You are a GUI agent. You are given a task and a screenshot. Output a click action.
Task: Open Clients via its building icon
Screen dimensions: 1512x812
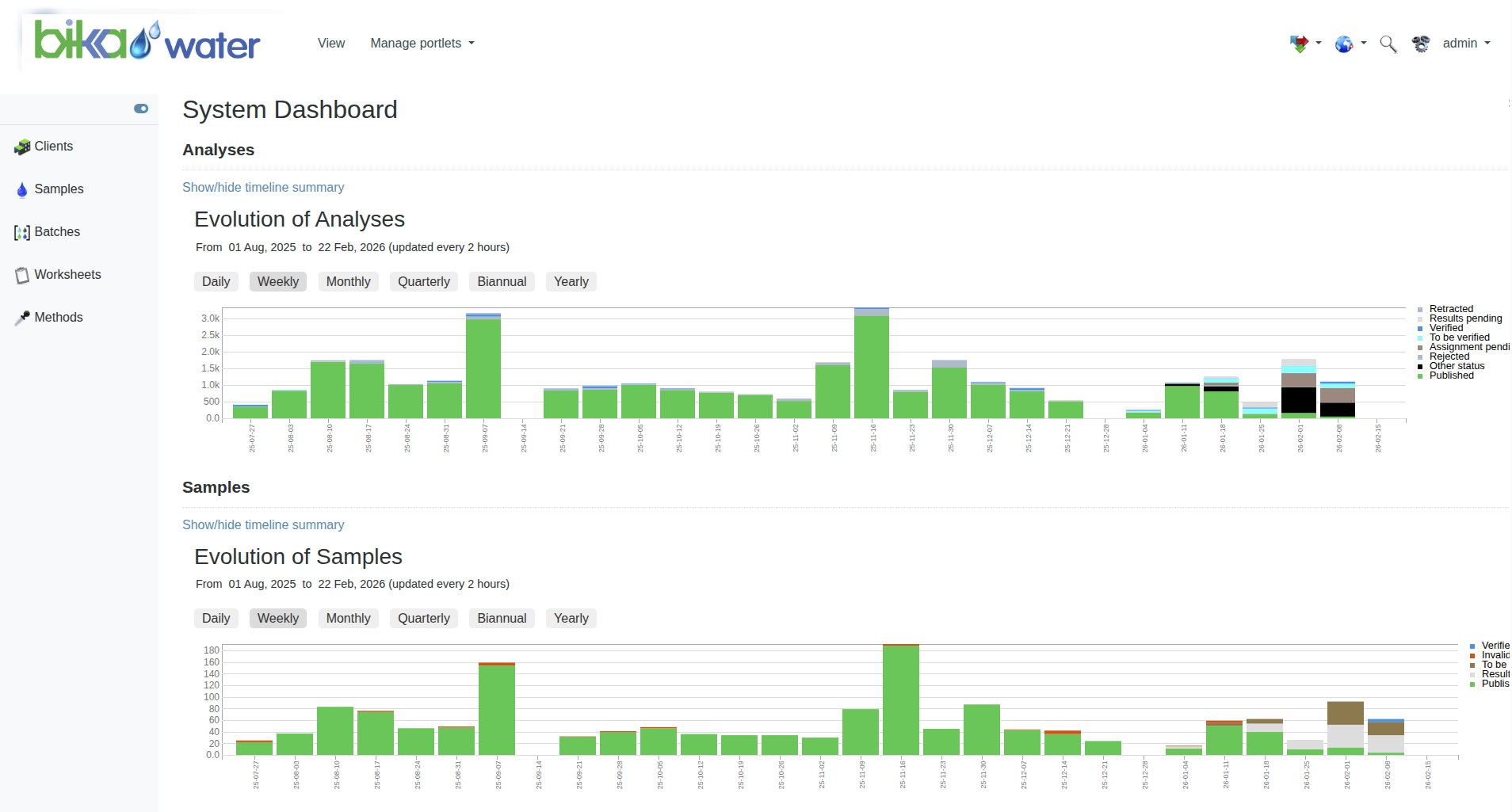click(21, 147)
